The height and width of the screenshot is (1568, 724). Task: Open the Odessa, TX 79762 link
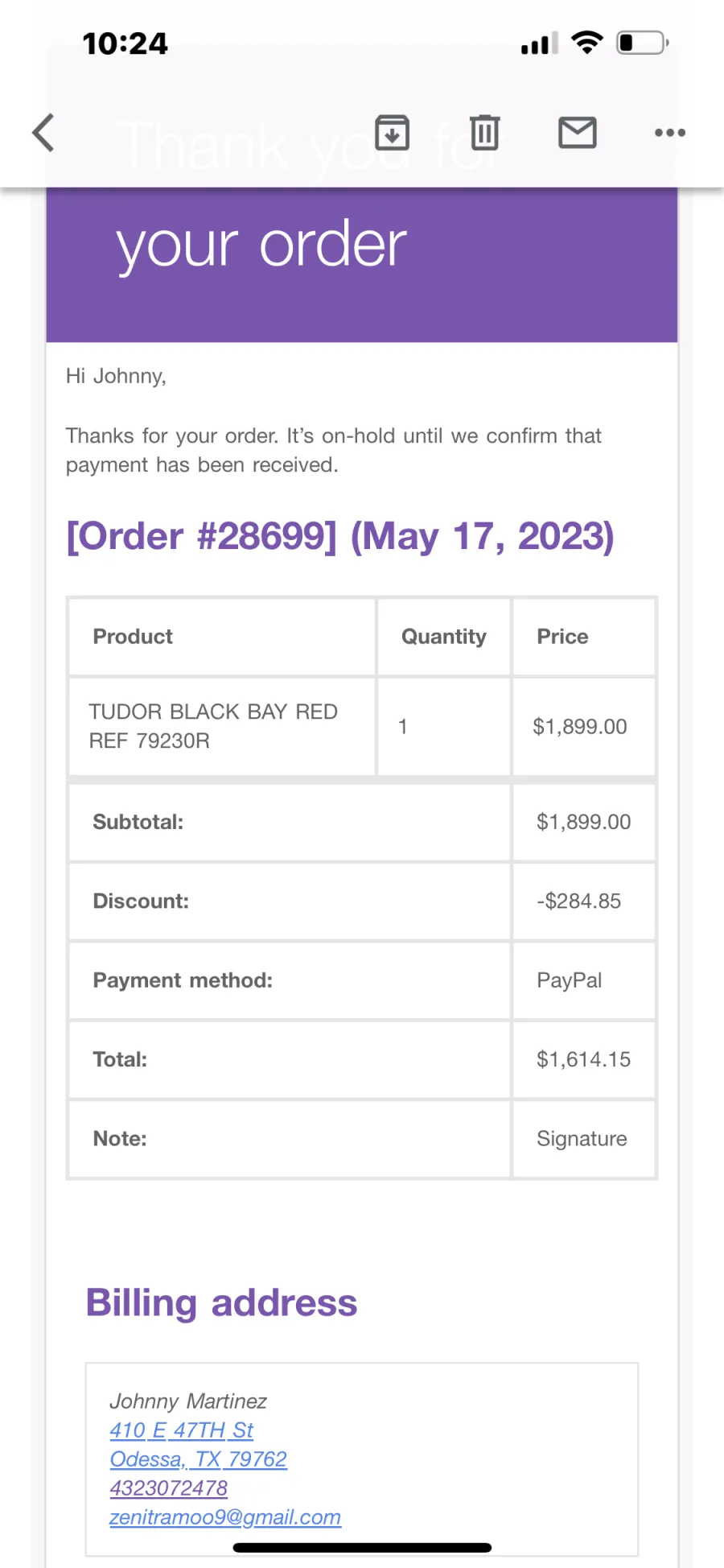pyautogui.click(x=199, y=1459)
